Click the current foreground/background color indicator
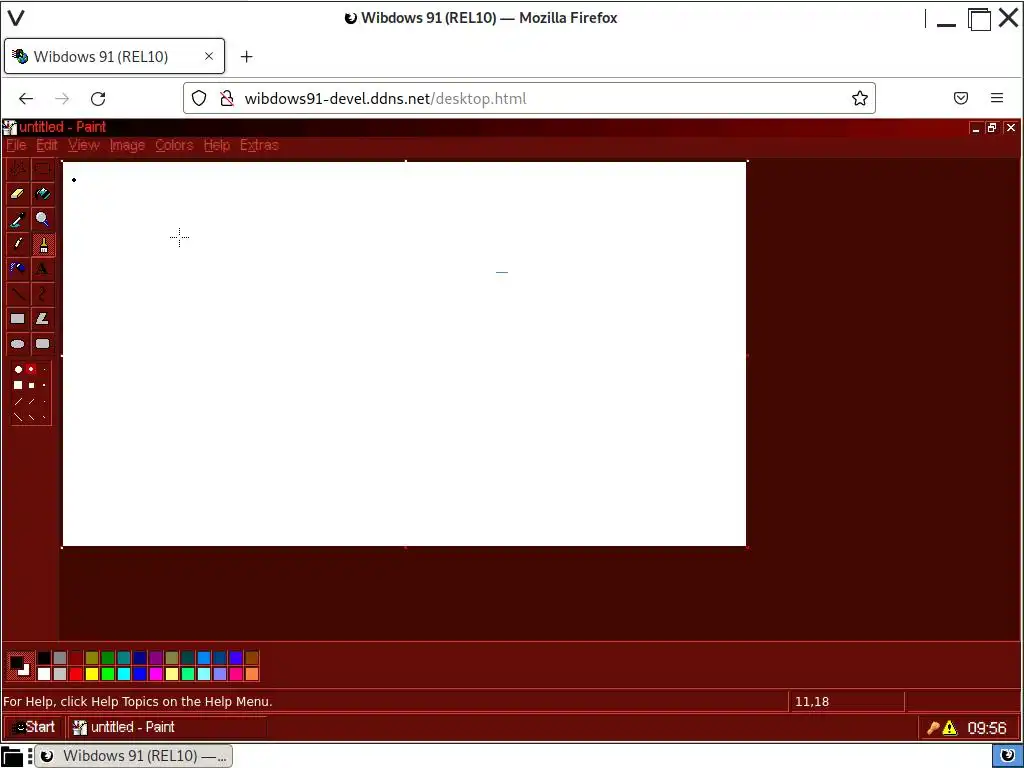Image resolution: width=1024 pixels, height=768 pixels. point(20,665)
